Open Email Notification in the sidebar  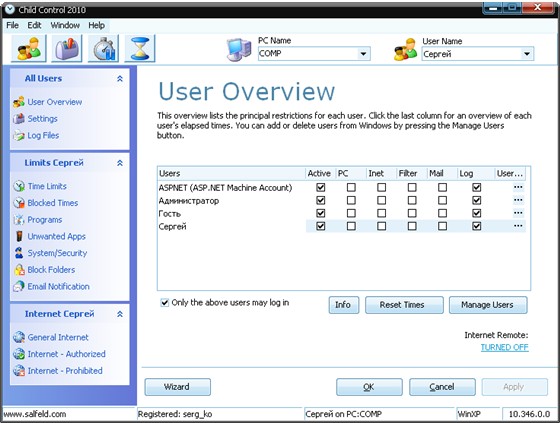click(x=58, y=287)
